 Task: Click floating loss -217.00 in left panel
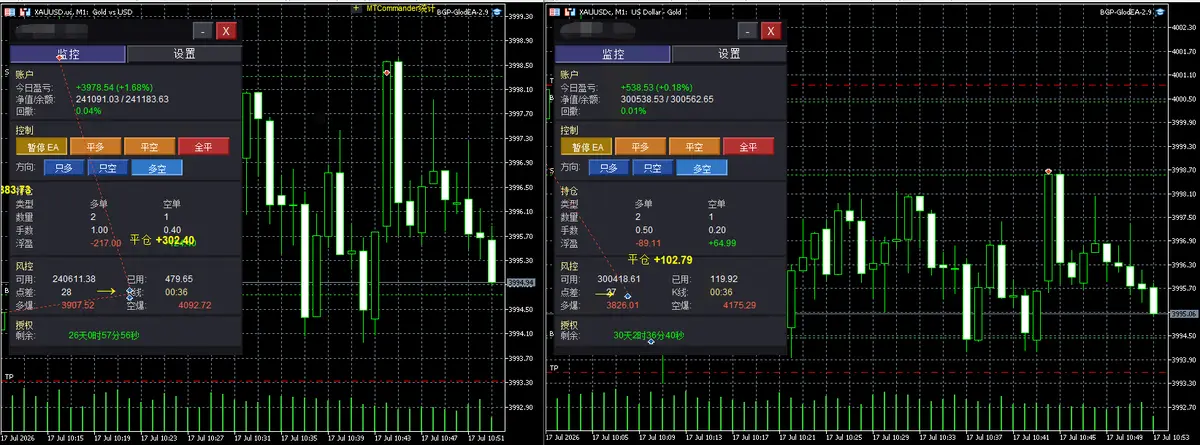[105, 243]
